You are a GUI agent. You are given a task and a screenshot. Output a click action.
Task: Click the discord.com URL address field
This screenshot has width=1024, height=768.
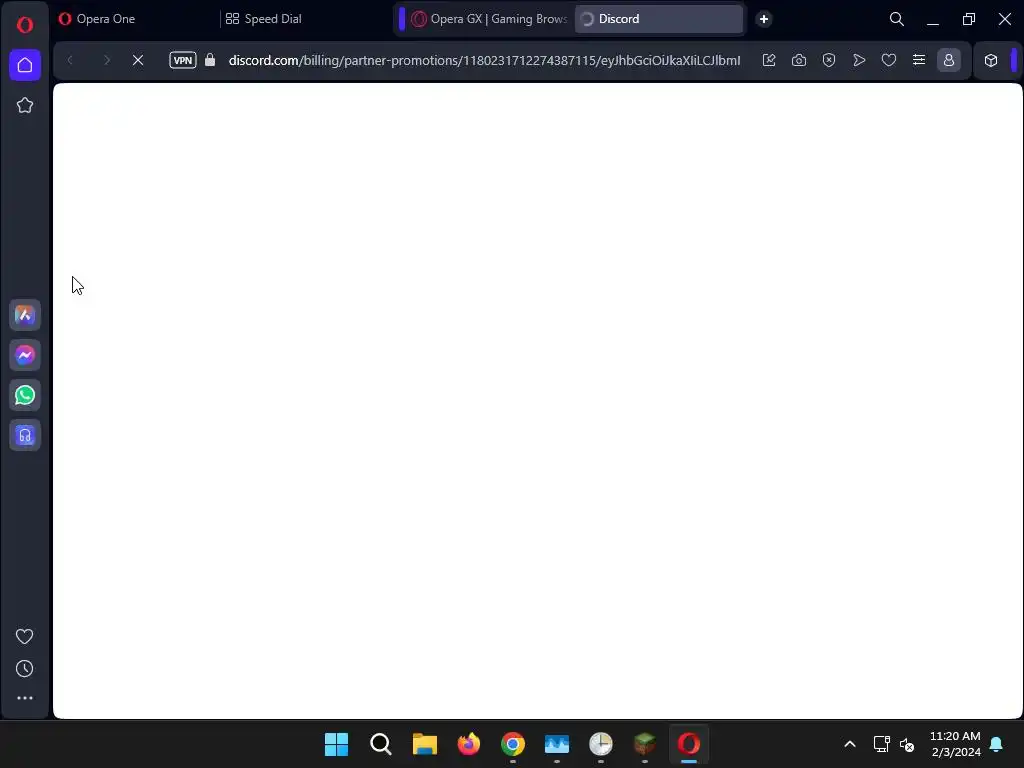coord(485,60)
